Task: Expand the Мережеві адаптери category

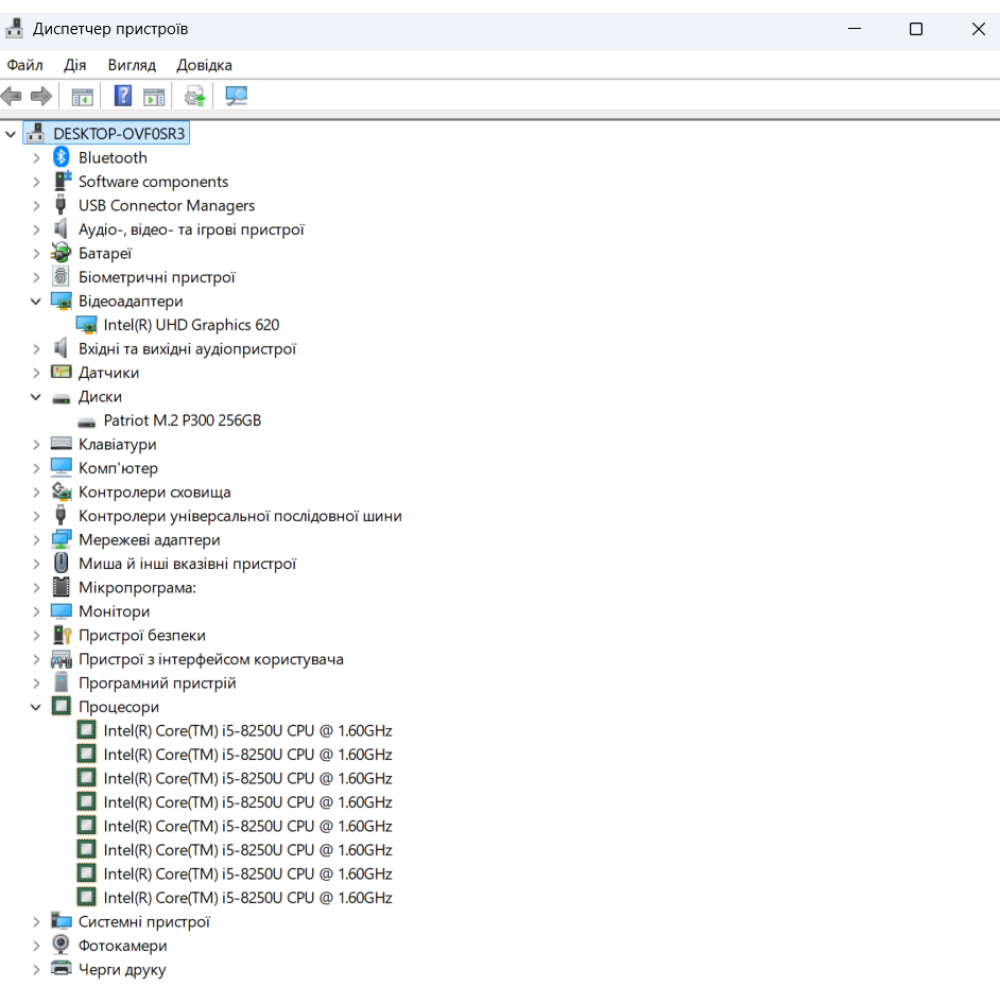Action: [x=36, y=540]
